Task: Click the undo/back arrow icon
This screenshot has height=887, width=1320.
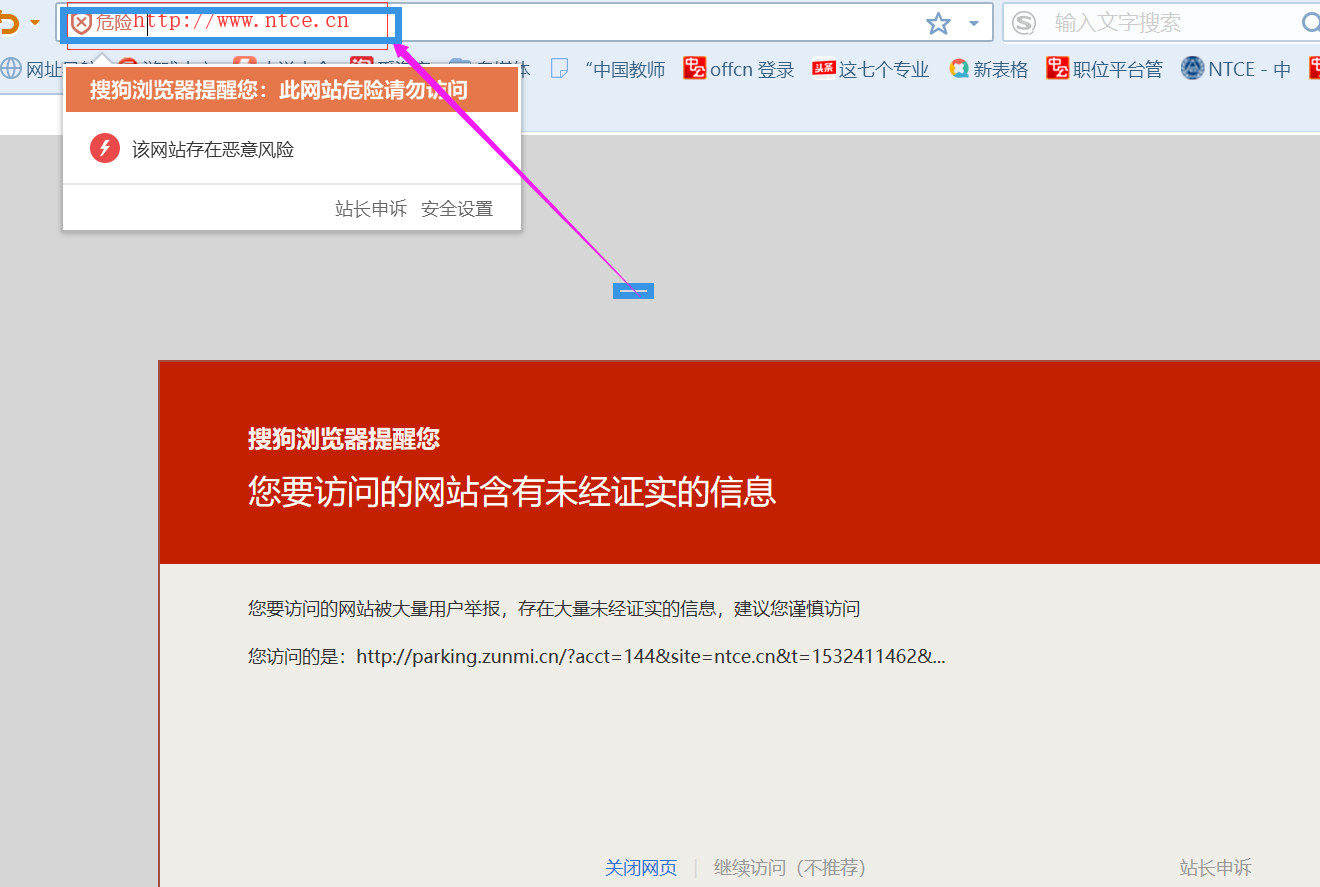Action: (9, 22)
